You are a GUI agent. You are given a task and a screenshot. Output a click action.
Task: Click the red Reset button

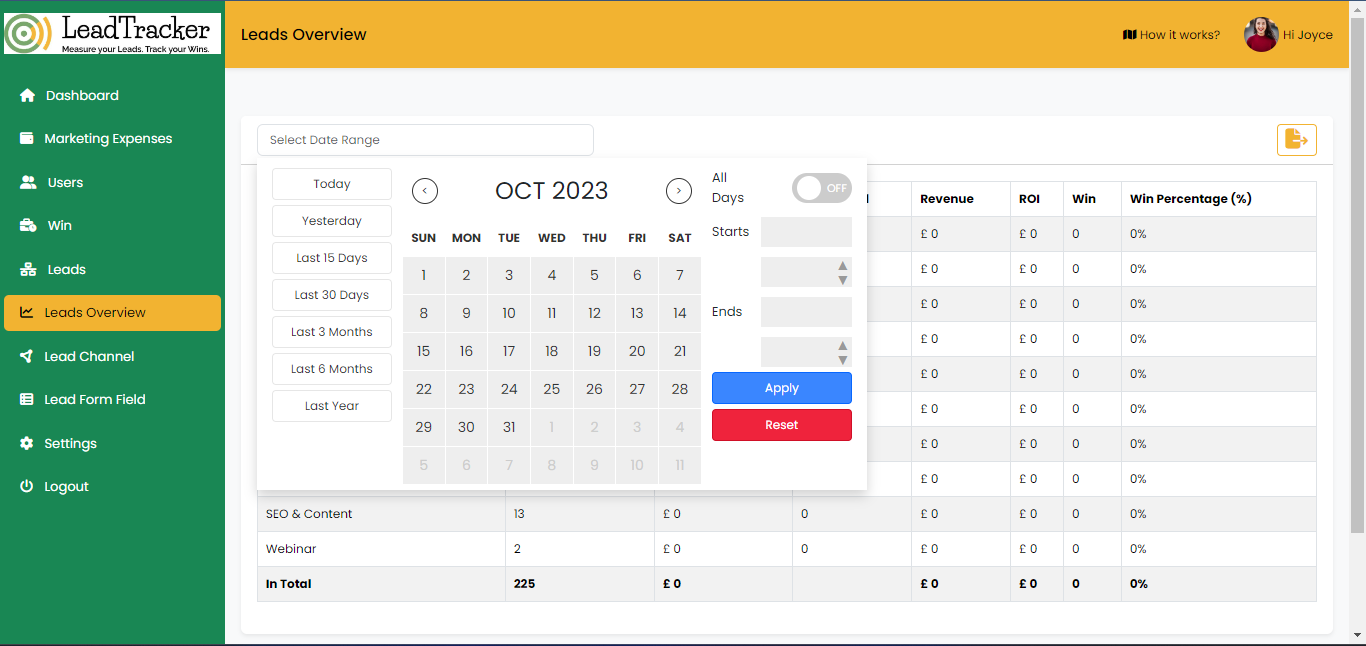782,425
